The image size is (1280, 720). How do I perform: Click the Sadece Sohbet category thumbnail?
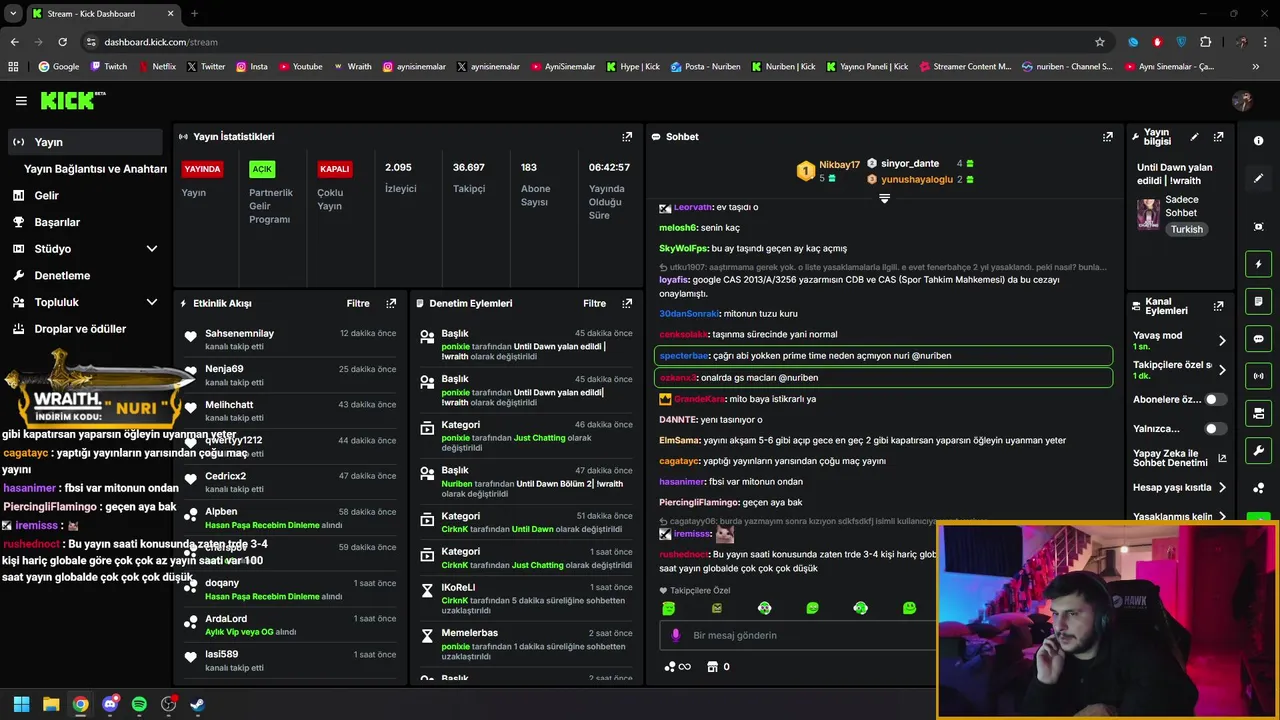click(1148, 214)
